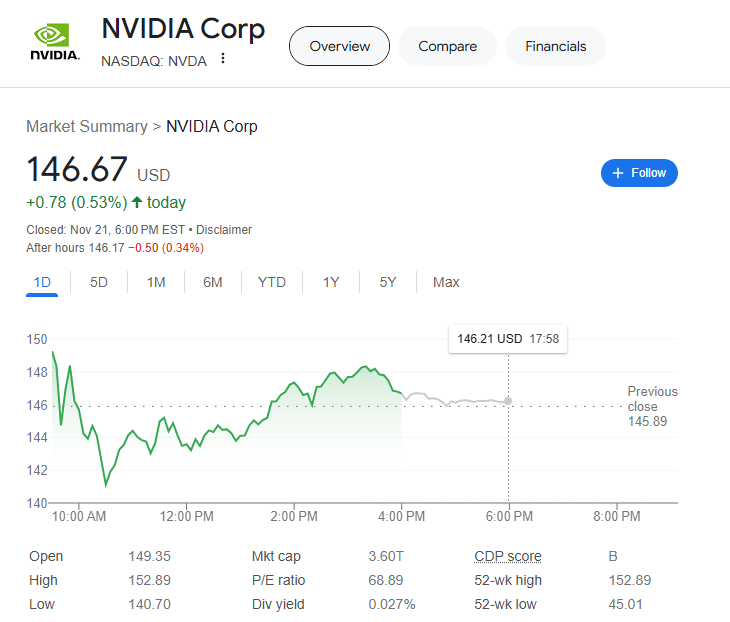This screenshot has height=622, width=730.
Task: Select the 1Y chart range
Action: coord(331,282)
